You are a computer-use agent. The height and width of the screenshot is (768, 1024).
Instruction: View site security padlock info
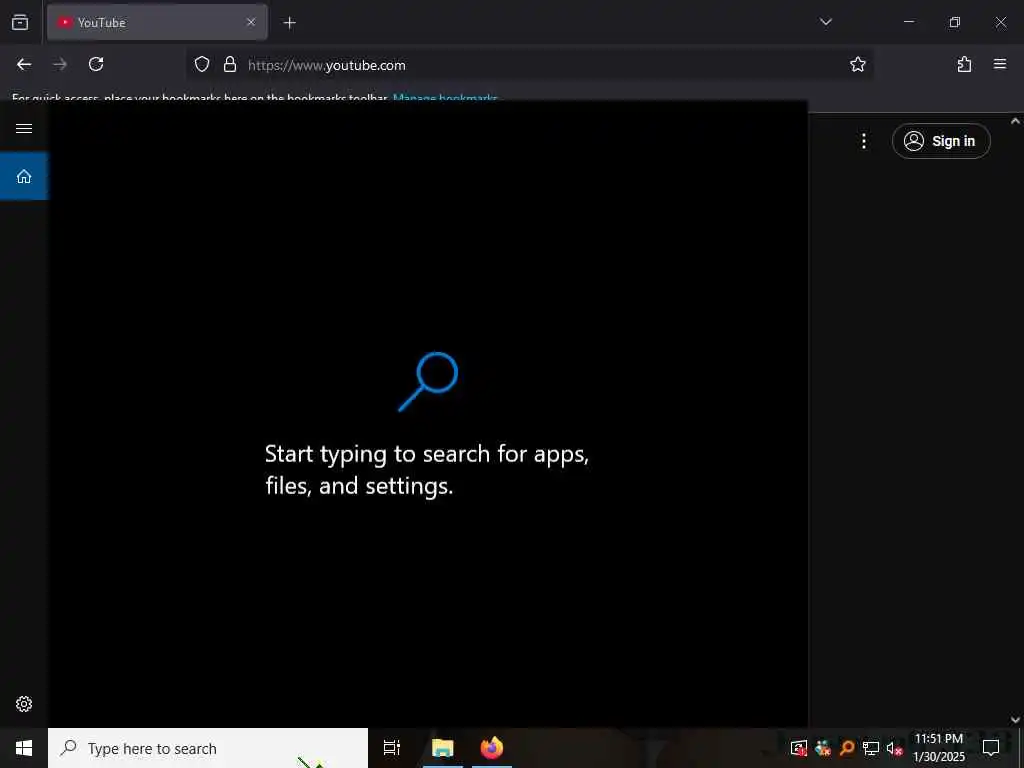[x=230, y=64]
